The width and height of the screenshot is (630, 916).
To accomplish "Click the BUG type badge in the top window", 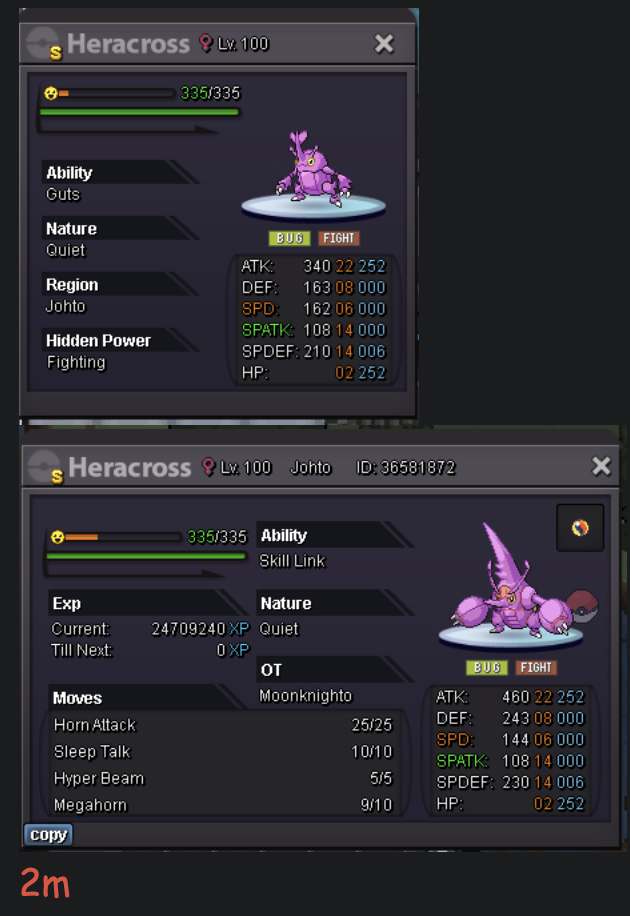I will click(289, 238).
